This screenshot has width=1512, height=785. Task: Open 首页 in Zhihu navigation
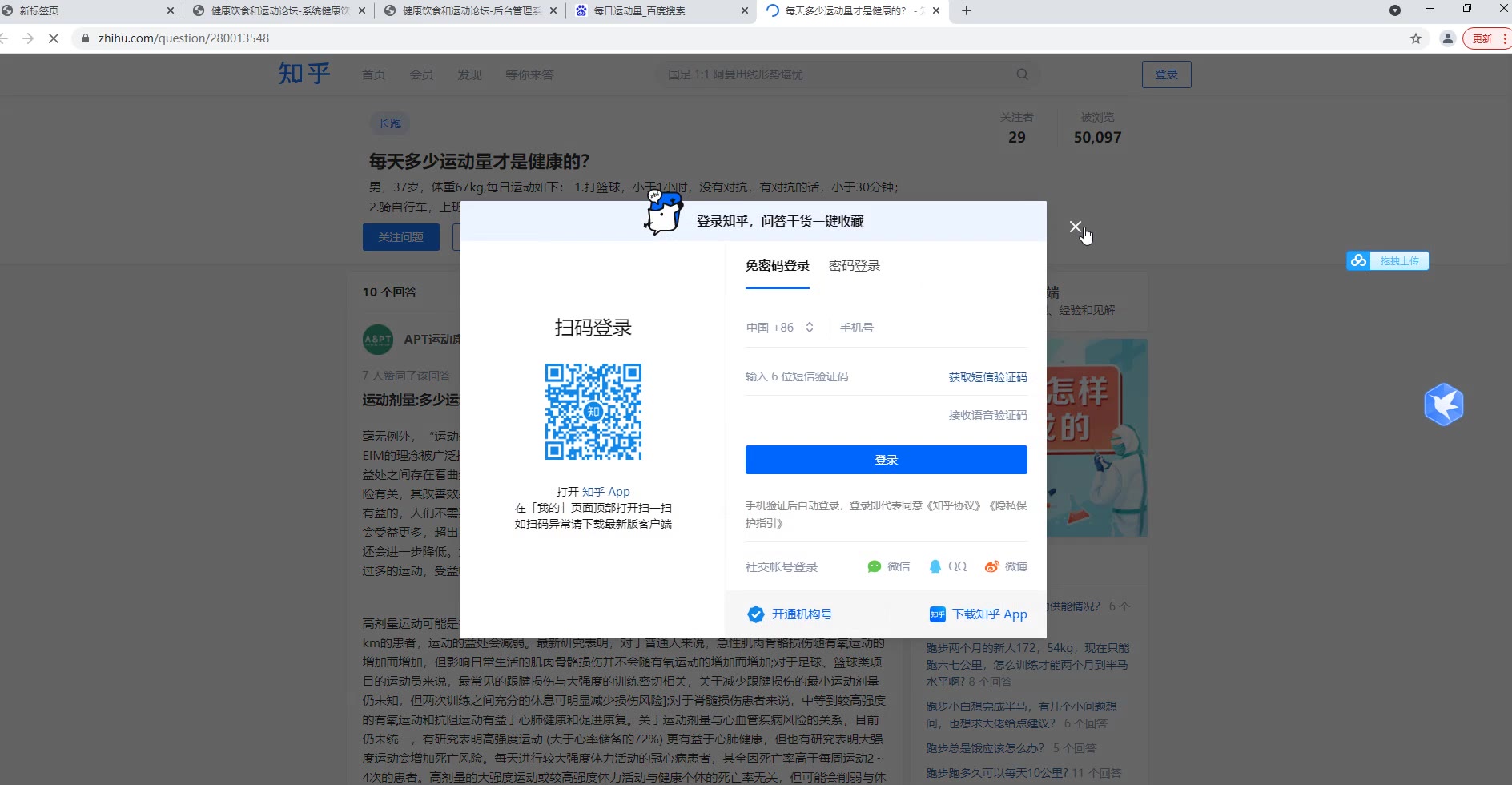pos(373,74)
